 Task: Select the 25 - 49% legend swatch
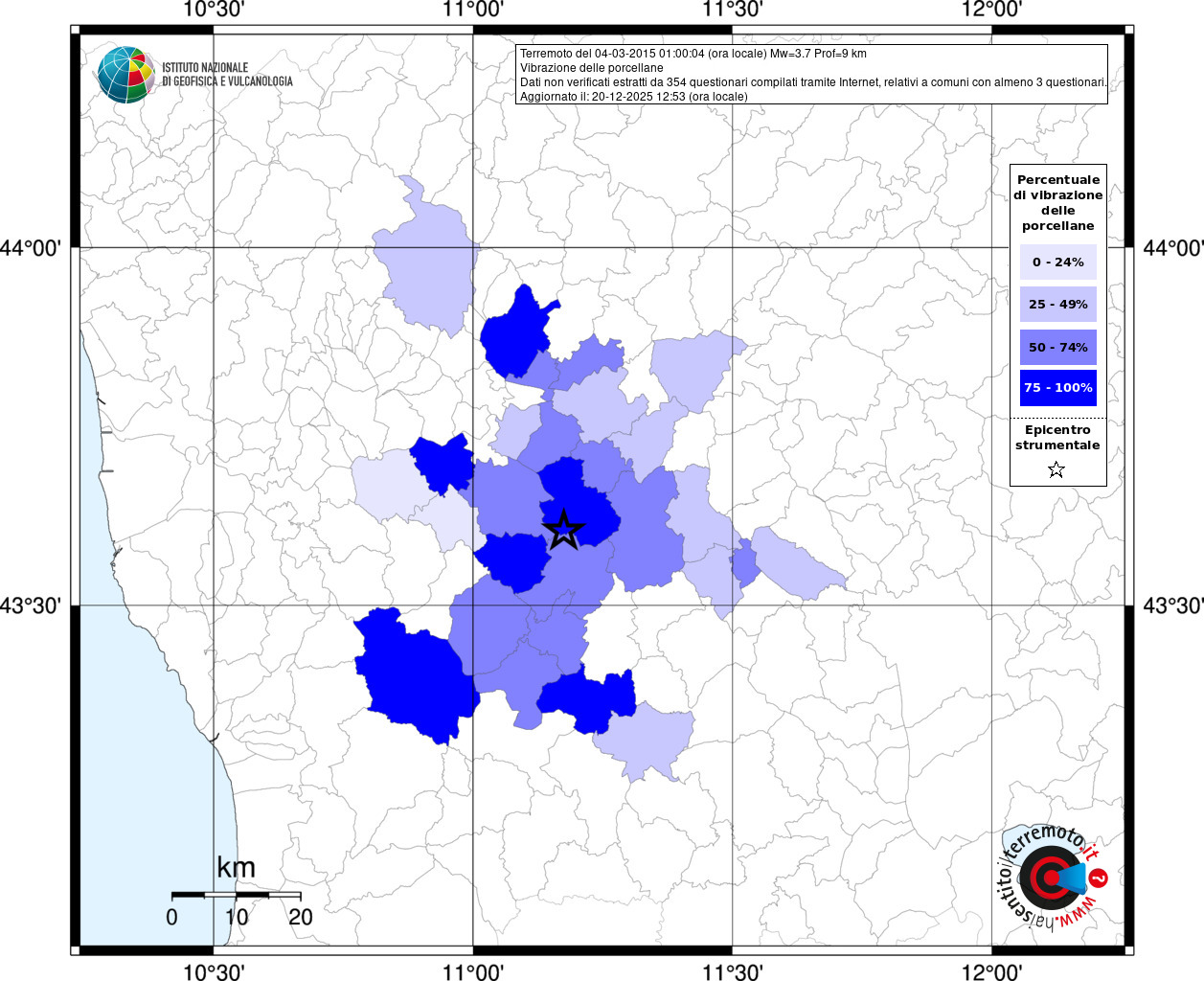point(1057,304)
